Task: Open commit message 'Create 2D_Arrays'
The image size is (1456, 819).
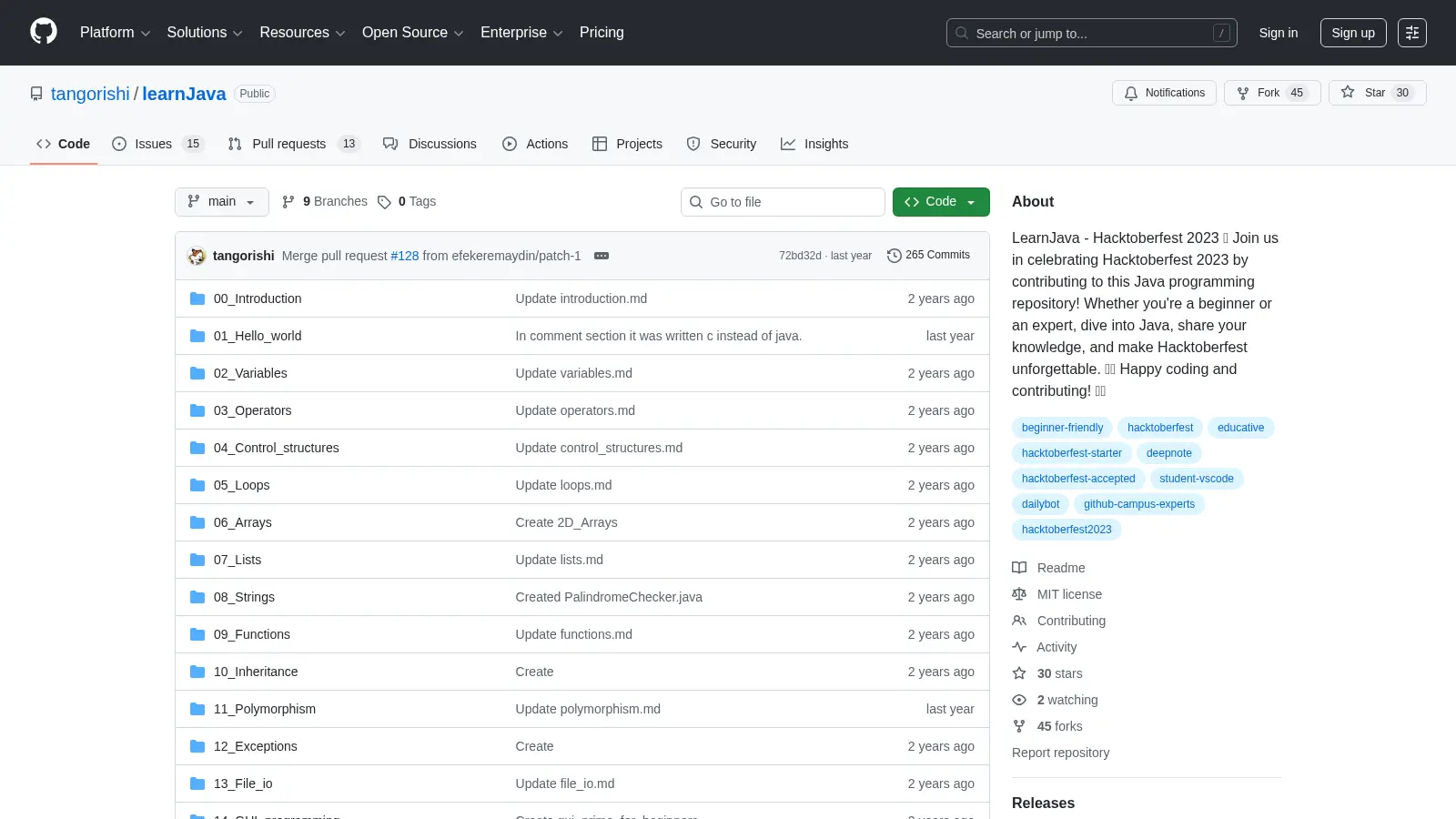Action: pos(566,522)
